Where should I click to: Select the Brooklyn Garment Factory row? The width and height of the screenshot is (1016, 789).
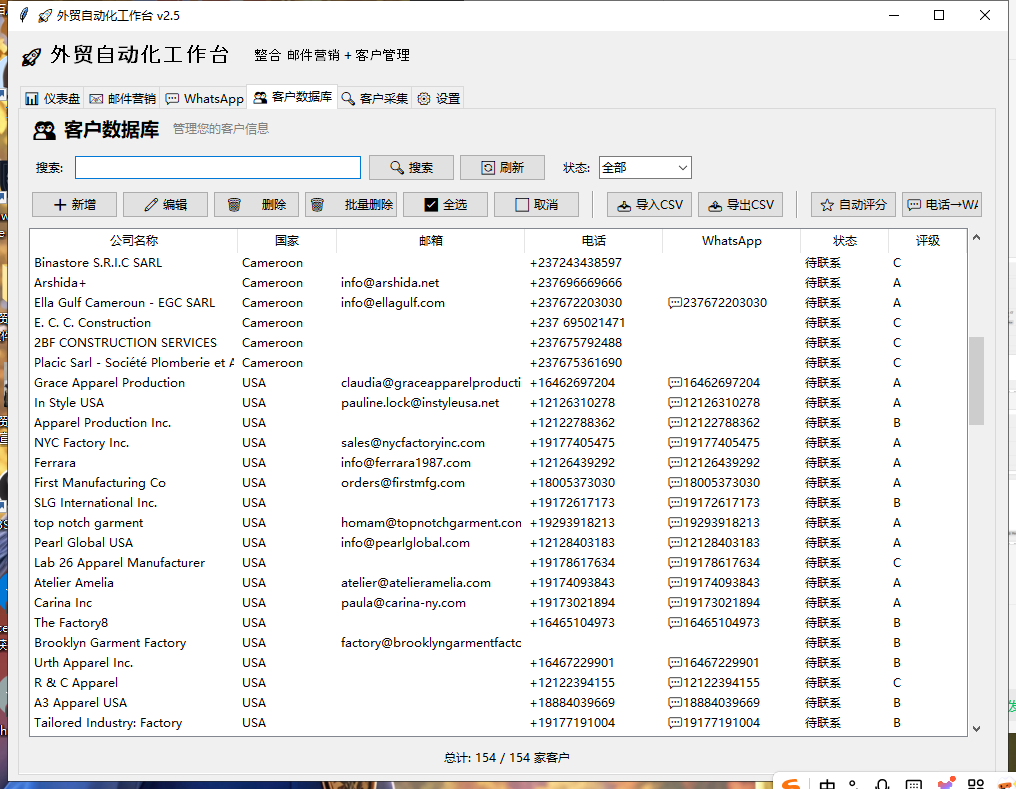(x=498, y=643)
